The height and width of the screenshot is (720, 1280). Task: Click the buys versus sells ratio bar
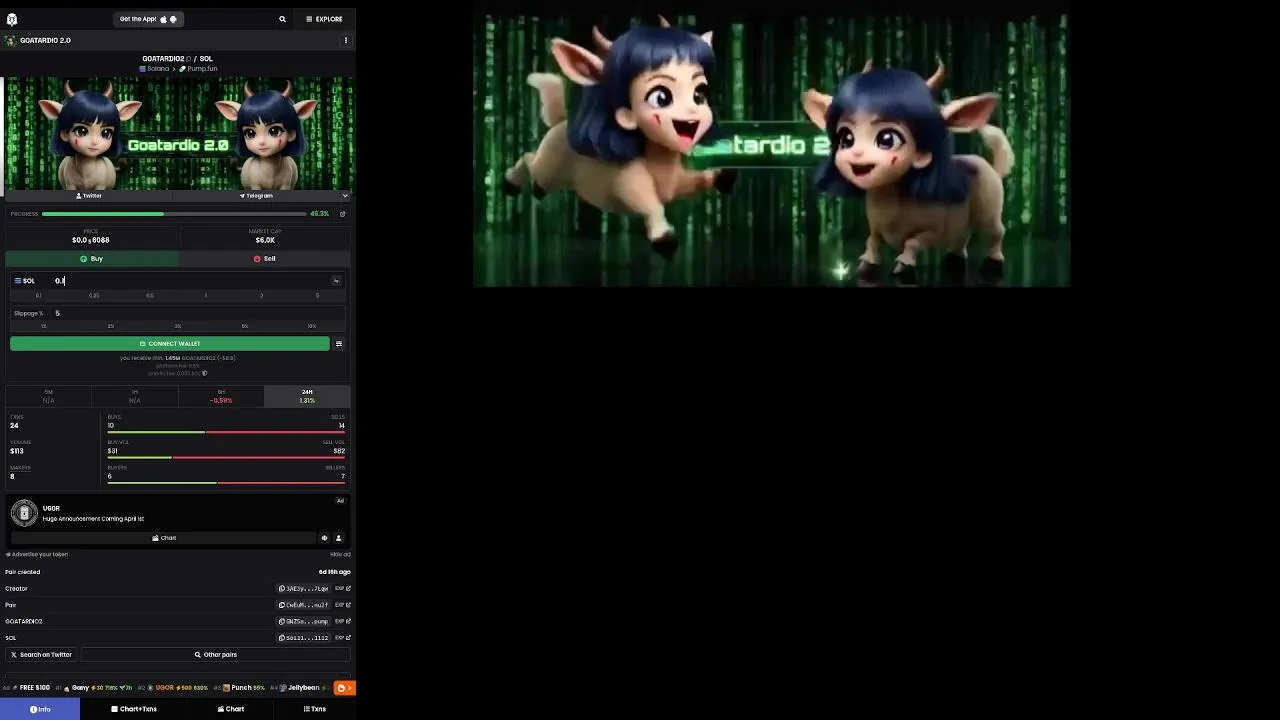click(226, 432)
